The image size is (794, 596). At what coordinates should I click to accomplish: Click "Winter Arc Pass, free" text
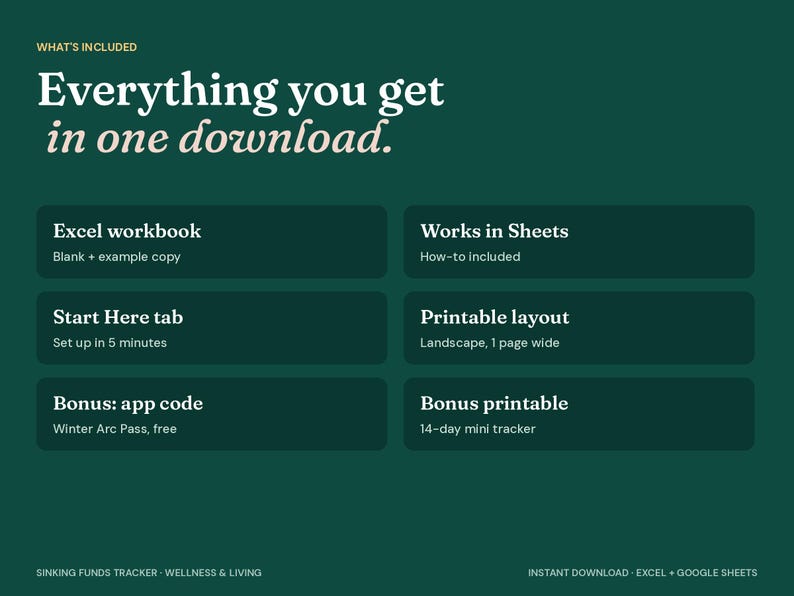click(x=115, y=429)
